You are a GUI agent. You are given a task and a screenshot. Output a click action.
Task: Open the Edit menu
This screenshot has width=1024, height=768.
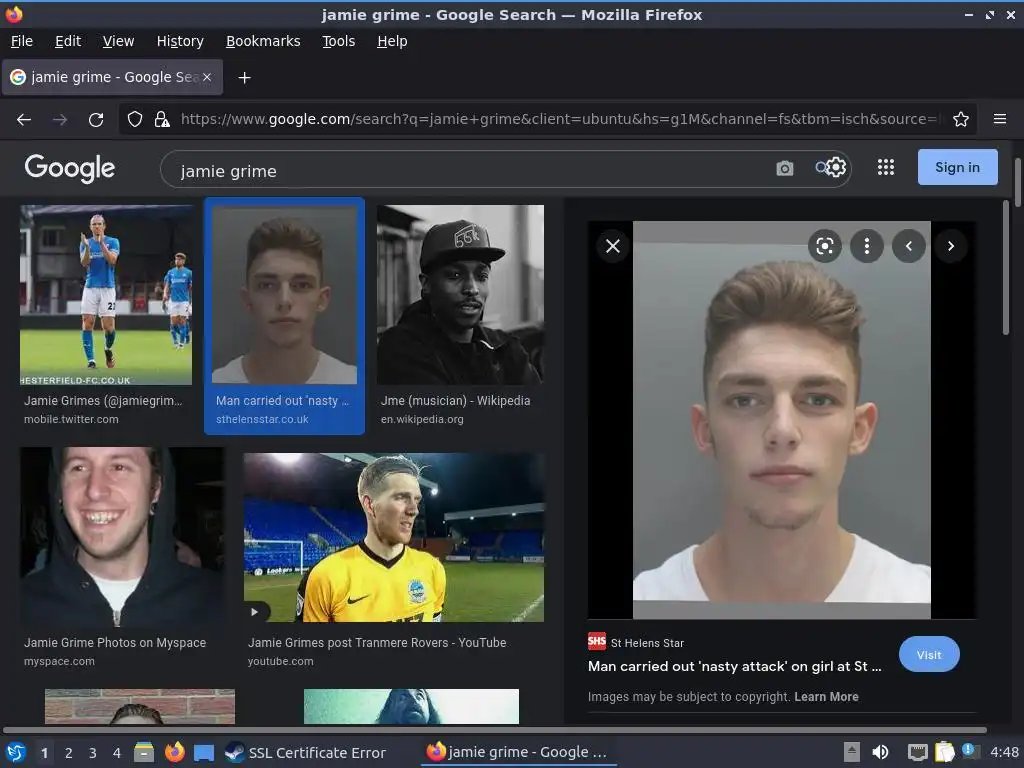click(68, 41)
